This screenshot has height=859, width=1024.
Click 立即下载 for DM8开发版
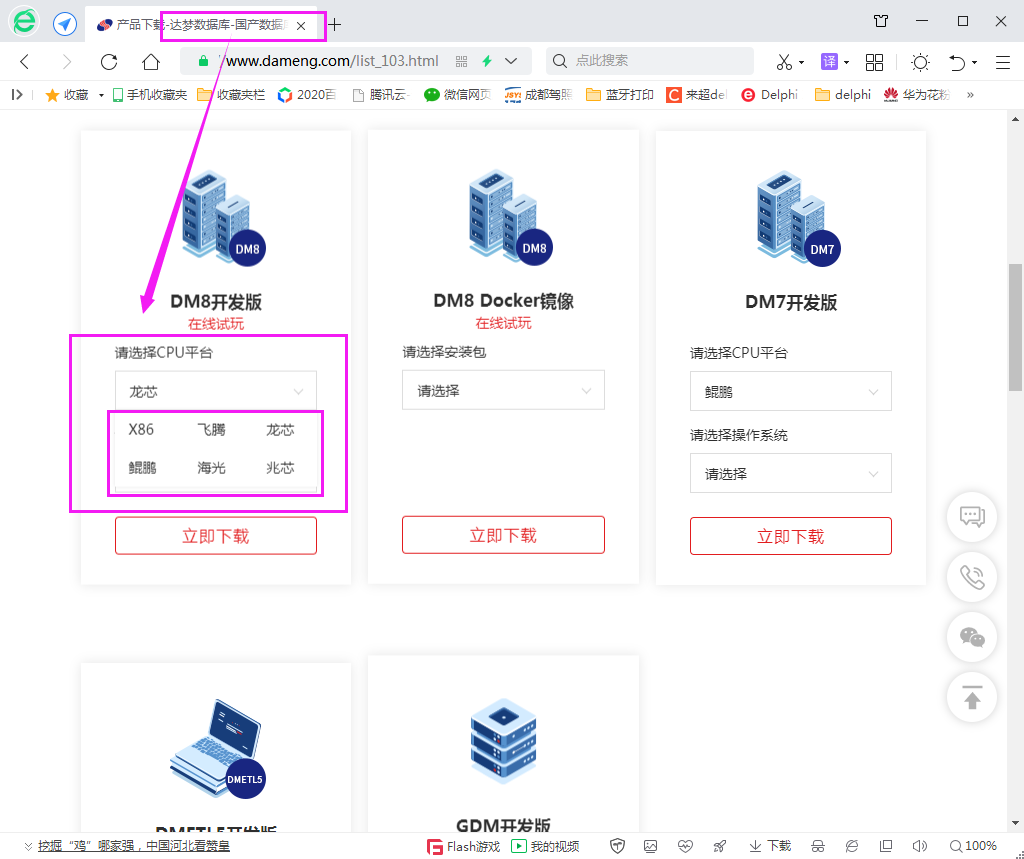(x=216, y=536)
